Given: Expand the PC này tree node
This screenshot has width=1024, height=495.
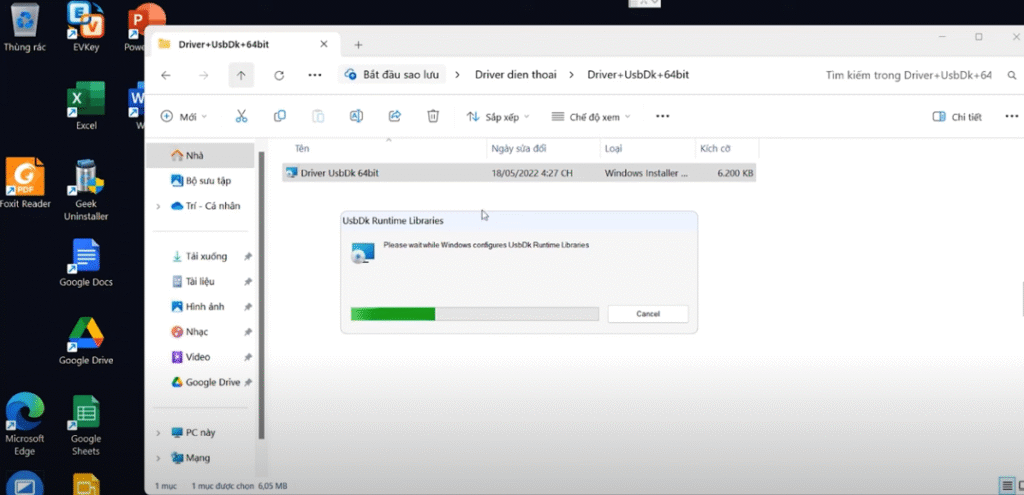Looking at the screenshot, I should (x=158, y=433).
